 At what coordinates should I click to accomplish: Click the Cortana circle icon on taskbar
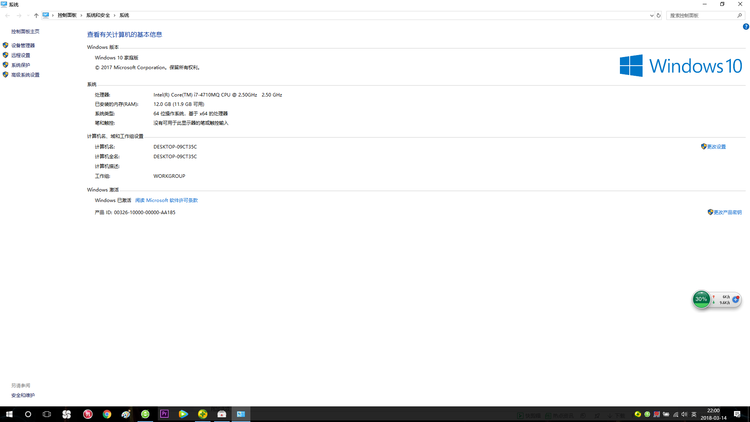point(28,414)
